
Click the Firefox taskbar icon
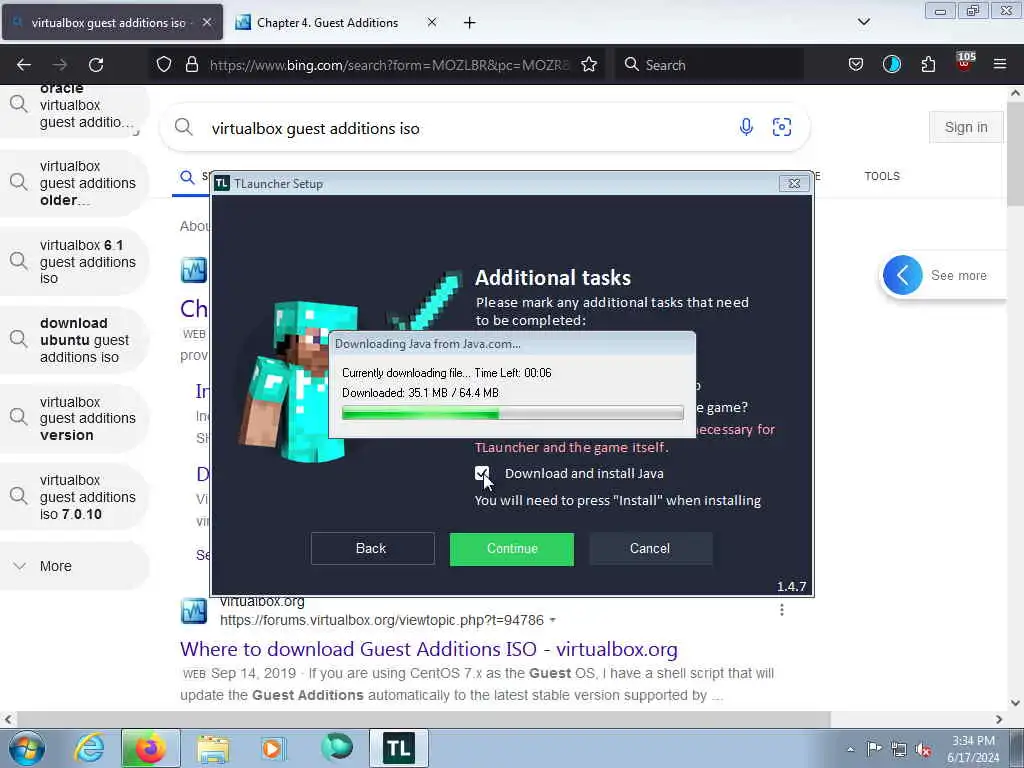(x=150, y=748)
